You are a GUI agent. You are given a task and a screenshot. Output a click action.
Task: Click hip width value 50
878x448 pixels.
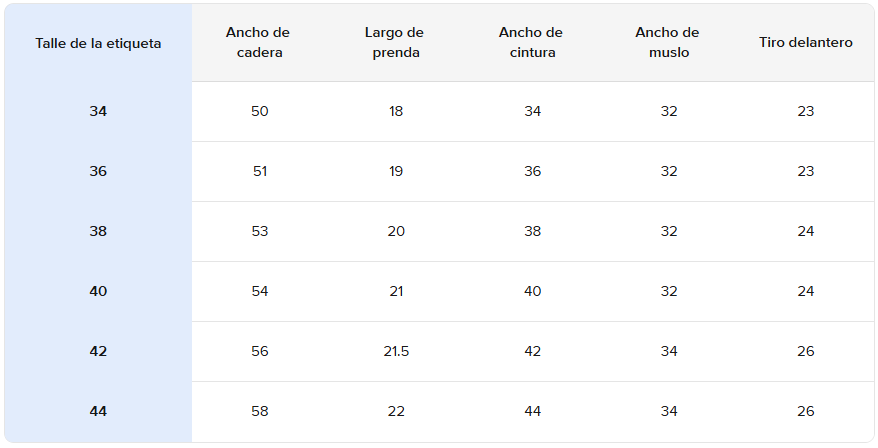pyautogui.click(x=260, y=111)
